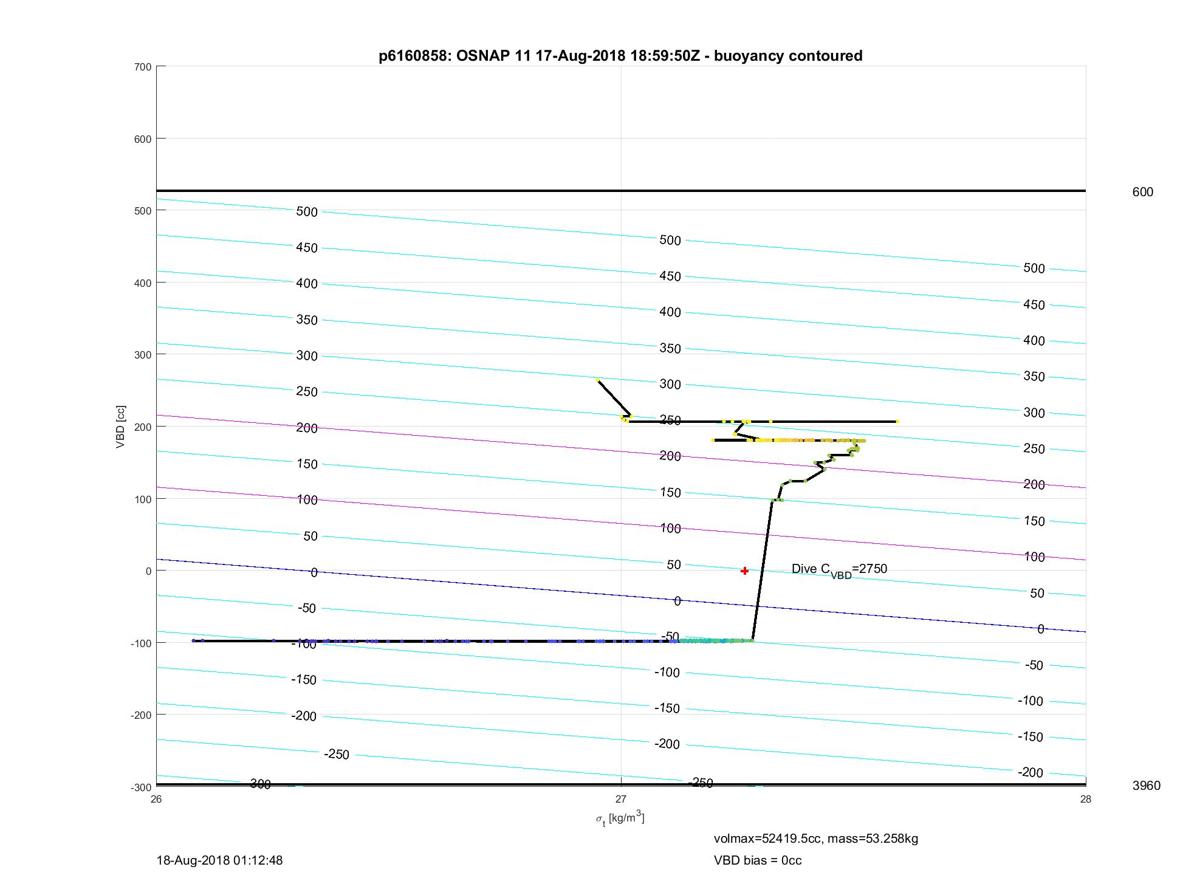Select the 18-Aug-2018 01:12:48 timestamp

[x=220, y=860]
